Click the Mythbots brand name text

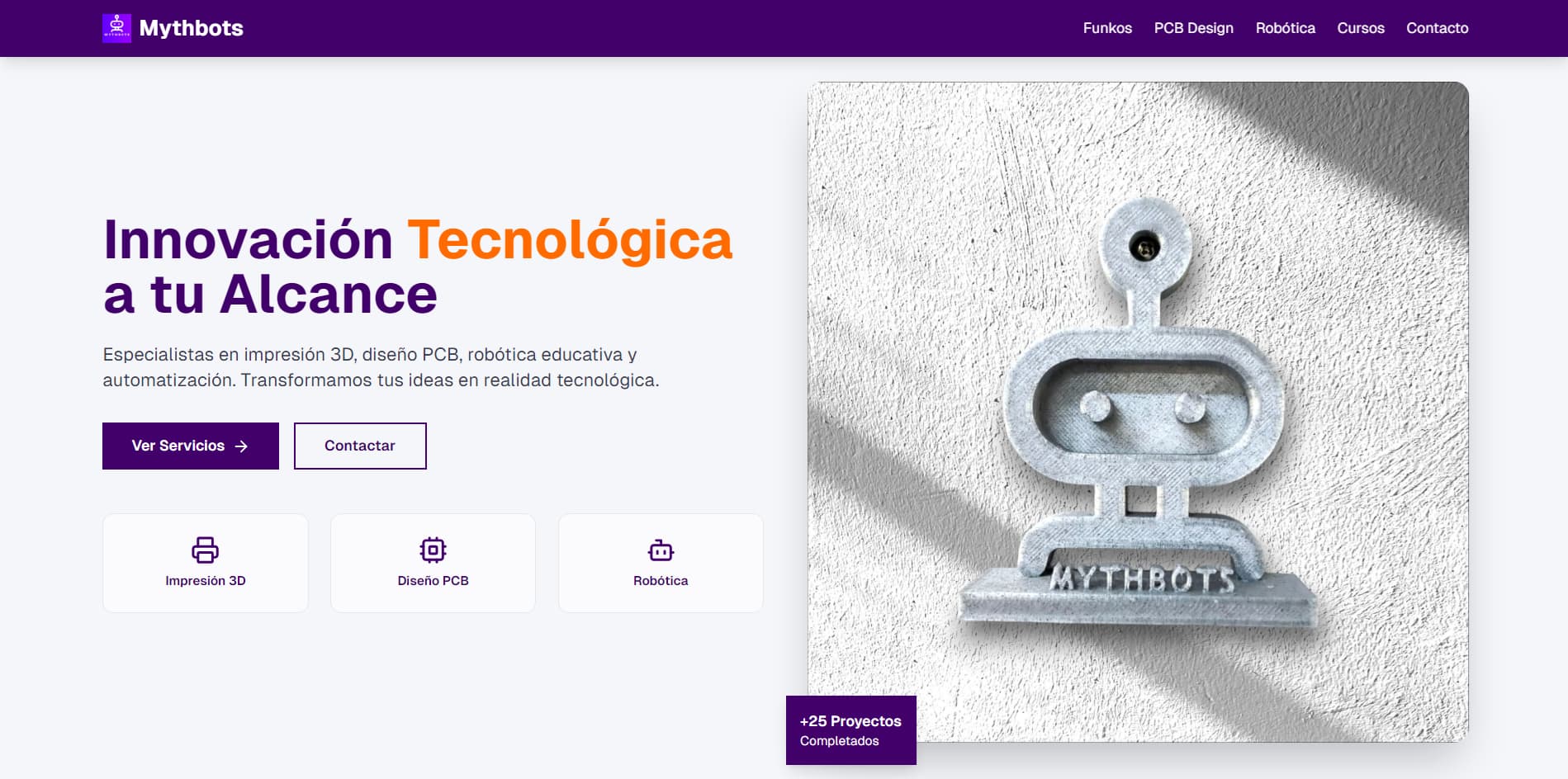tap(191, 28)
